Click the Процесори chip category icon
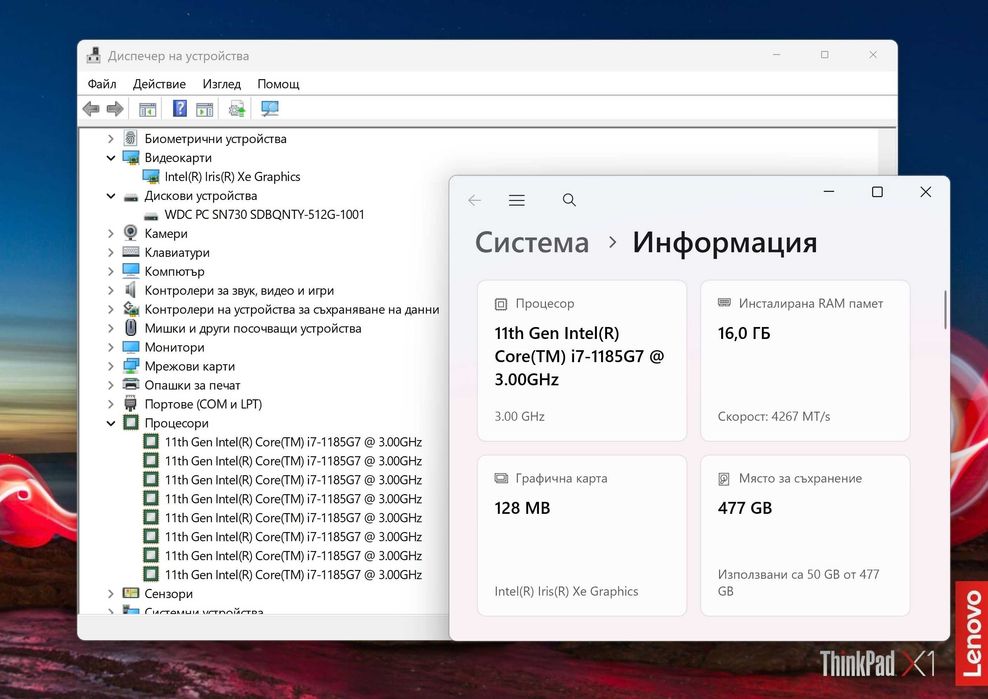This screenshot has height=699, width=988. [x=130, y=422]
